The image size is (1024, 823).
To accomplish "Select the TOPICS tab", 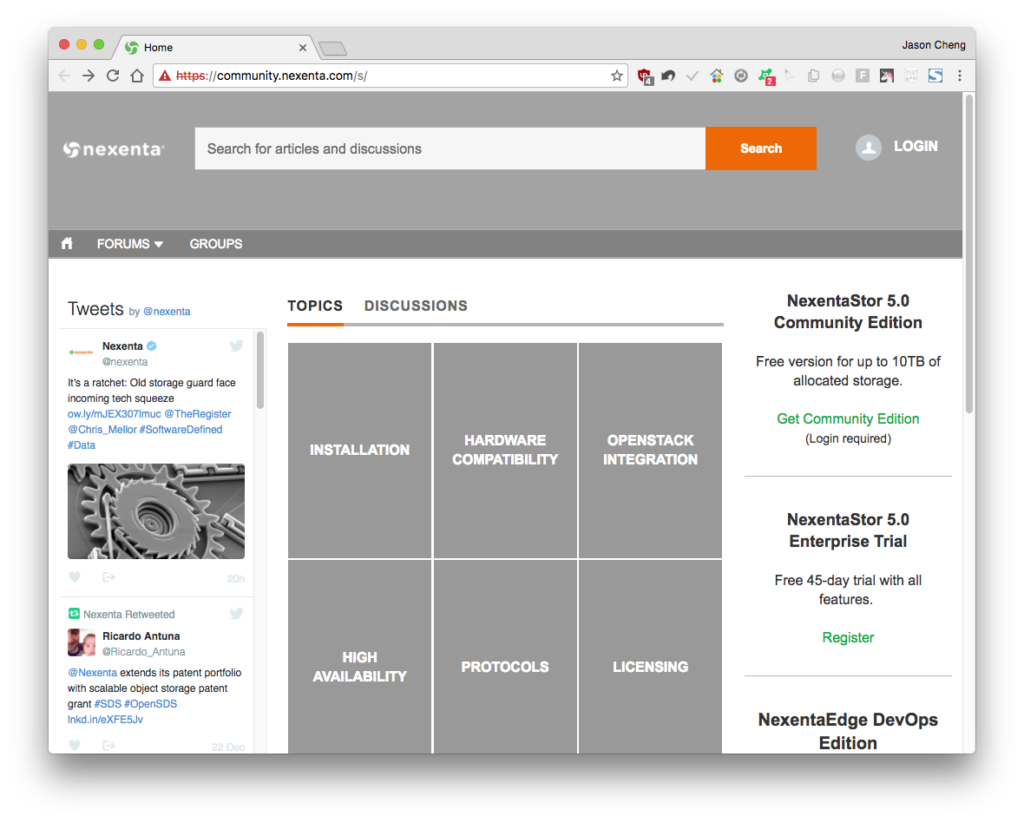I will click(315, 306).
